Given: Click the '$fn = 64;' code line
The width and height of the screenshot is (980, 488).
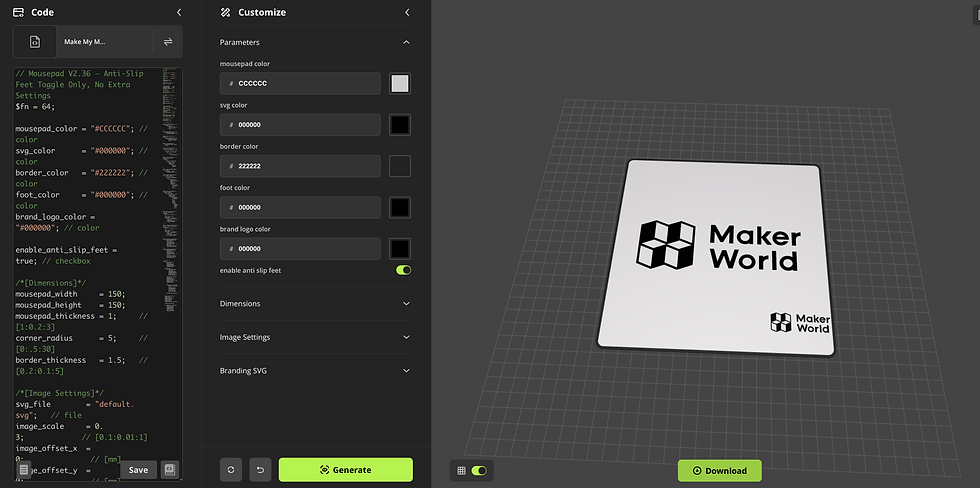Looking at the screenshot, I should point(35,107).
